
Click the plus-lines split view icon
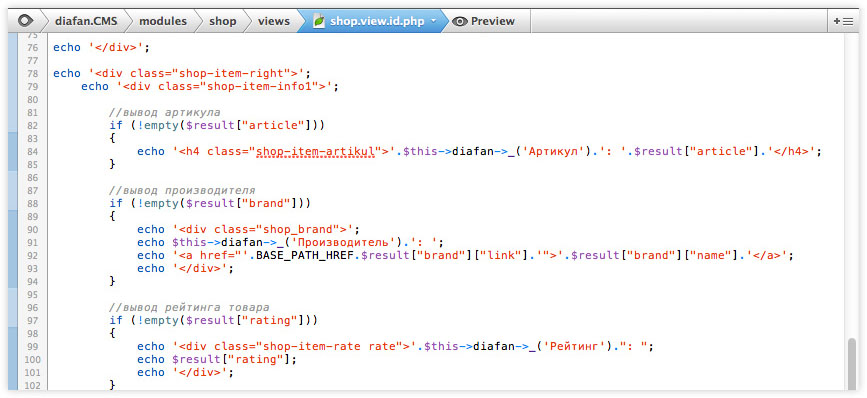click(x=843, y=21)
